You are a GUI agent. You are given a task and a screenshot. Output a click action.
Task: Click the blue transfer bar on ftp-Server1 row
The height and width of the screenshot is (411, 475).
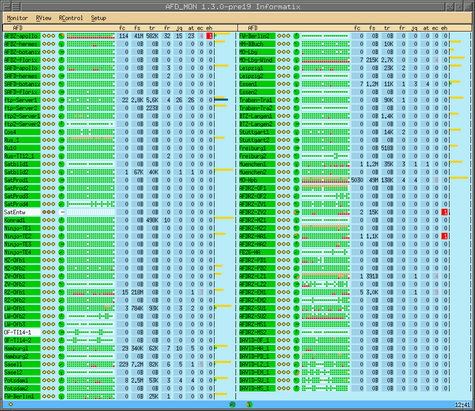point(221,100)
